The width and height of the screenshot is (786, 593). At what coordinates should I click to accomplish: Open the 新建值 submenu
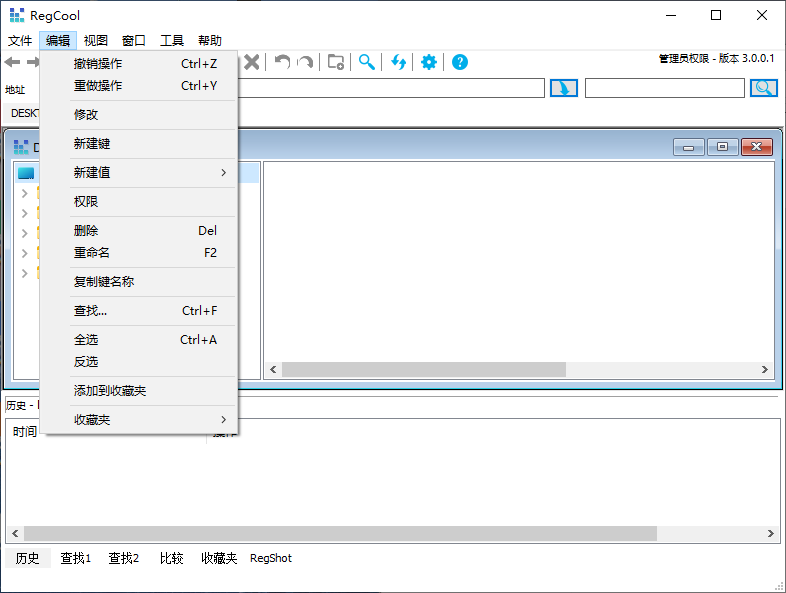click(x=138, y=172)
